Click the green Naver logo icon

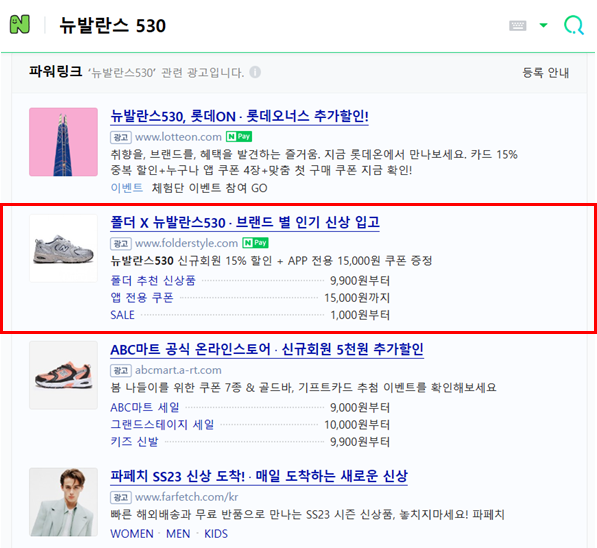coord(20,25)
